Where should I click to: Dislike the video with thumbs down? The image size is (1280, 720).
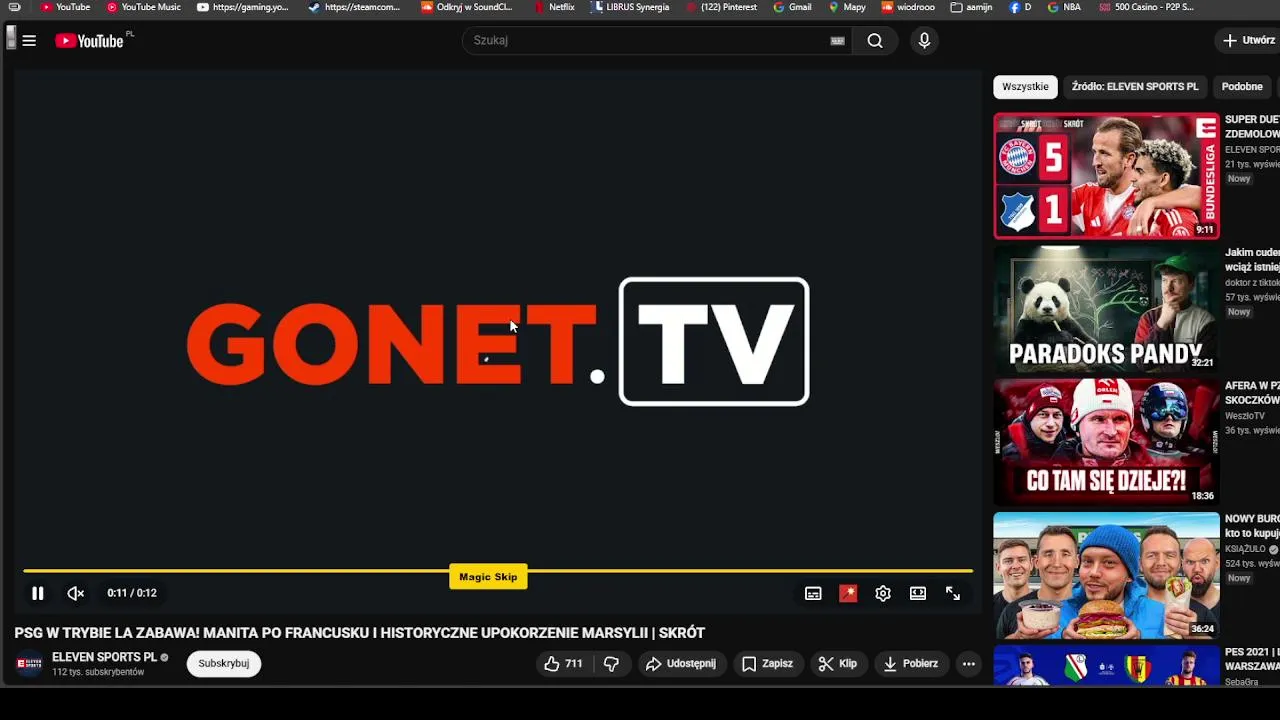611,663
